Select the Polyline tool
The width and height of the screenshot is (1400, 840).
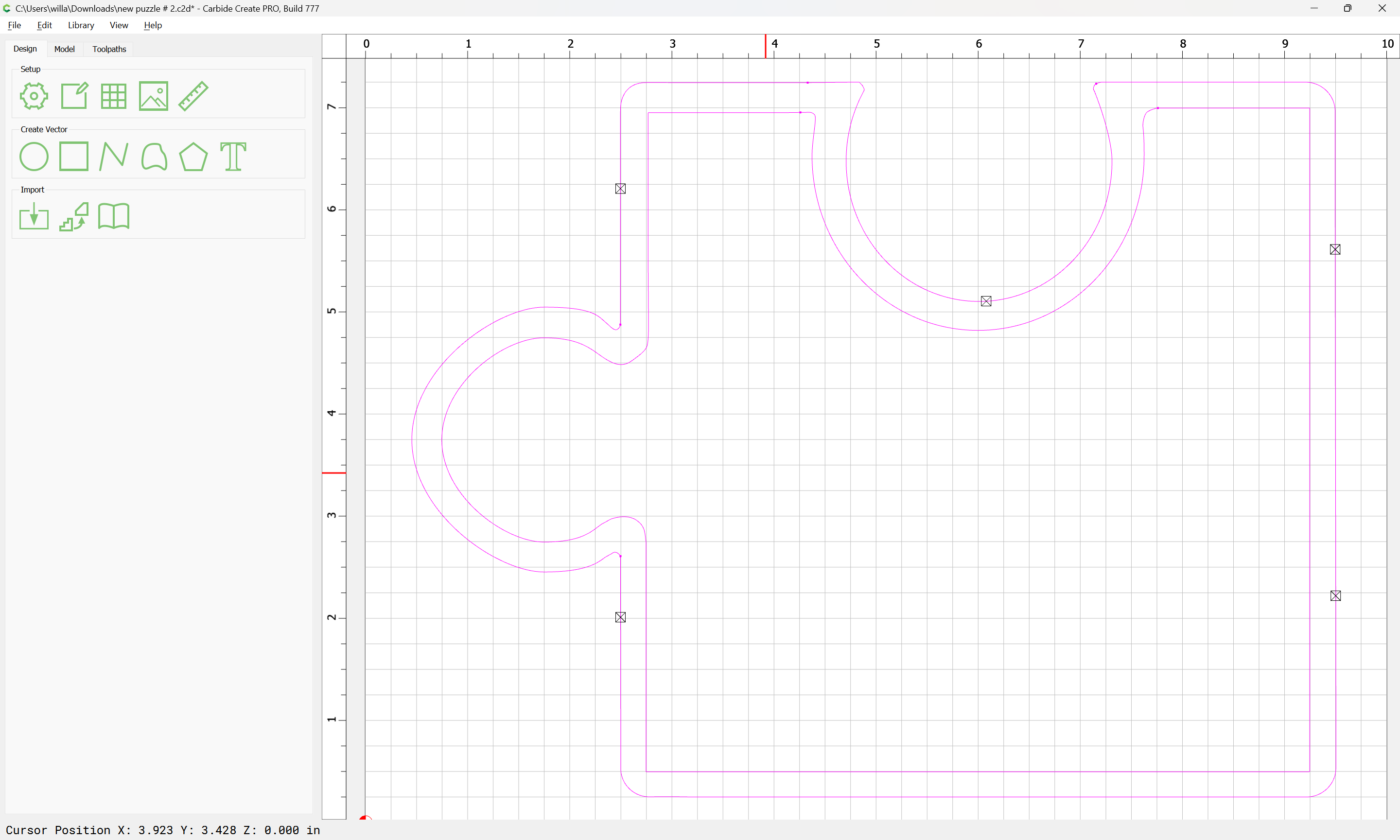[113, 156]
